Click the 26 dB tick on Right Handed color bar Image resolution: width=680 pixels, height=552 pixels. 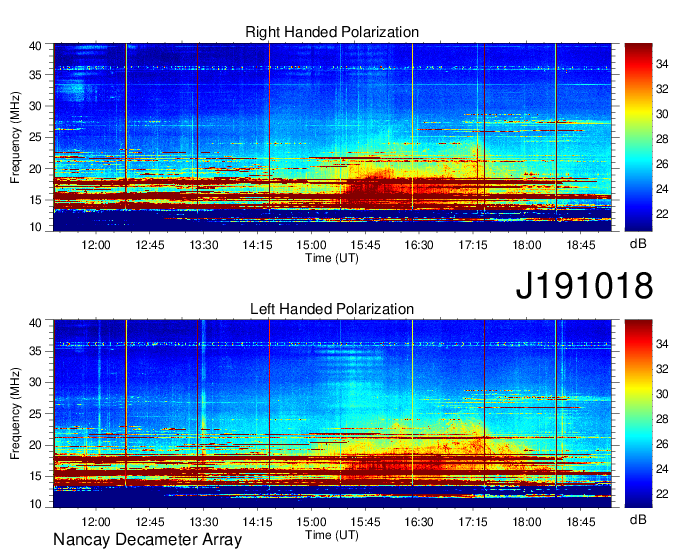pyautogui.click(x=662, y=164)
